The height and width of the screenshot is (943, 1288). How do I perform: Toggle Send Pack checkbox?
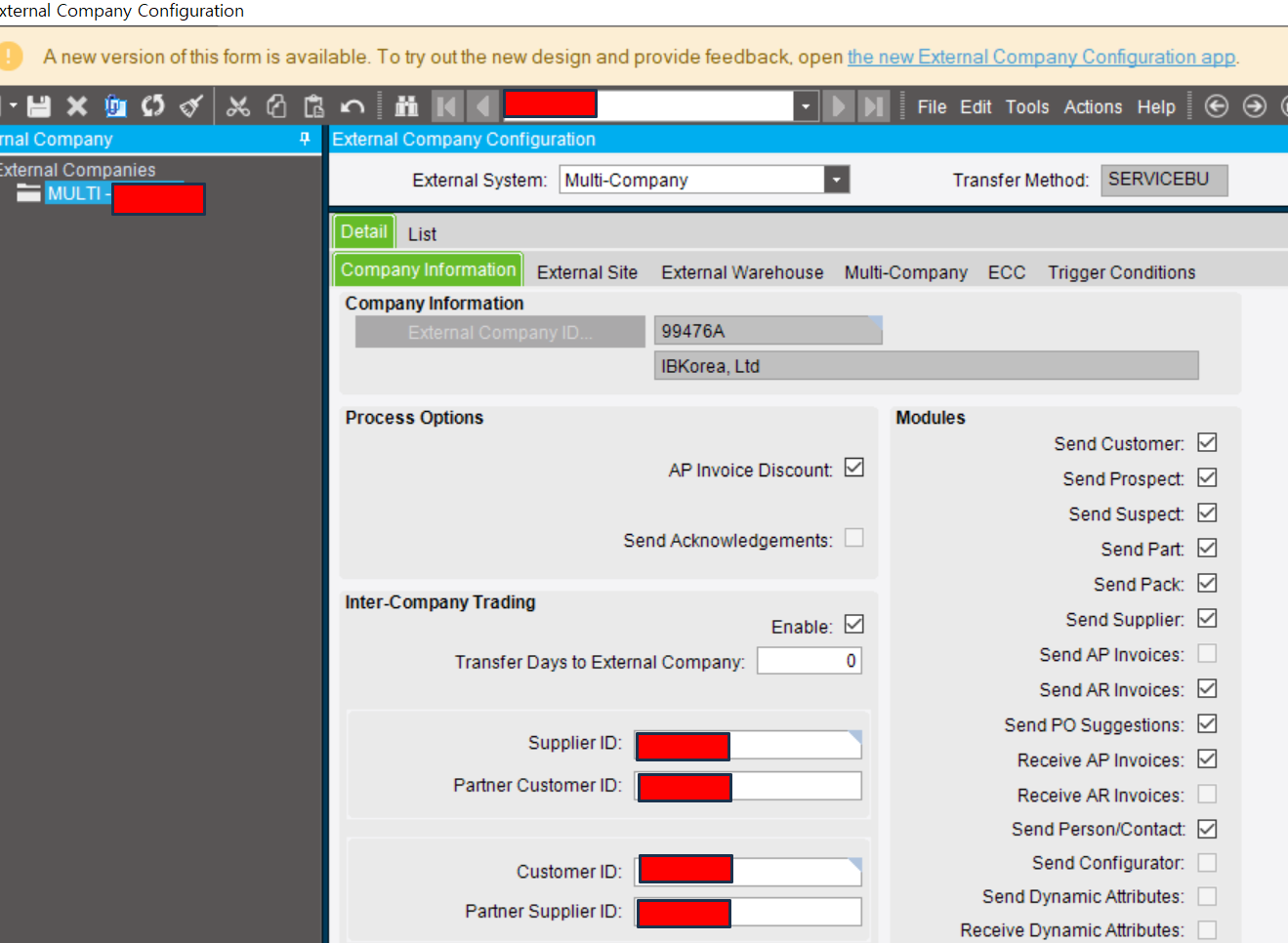(1207, 583)
